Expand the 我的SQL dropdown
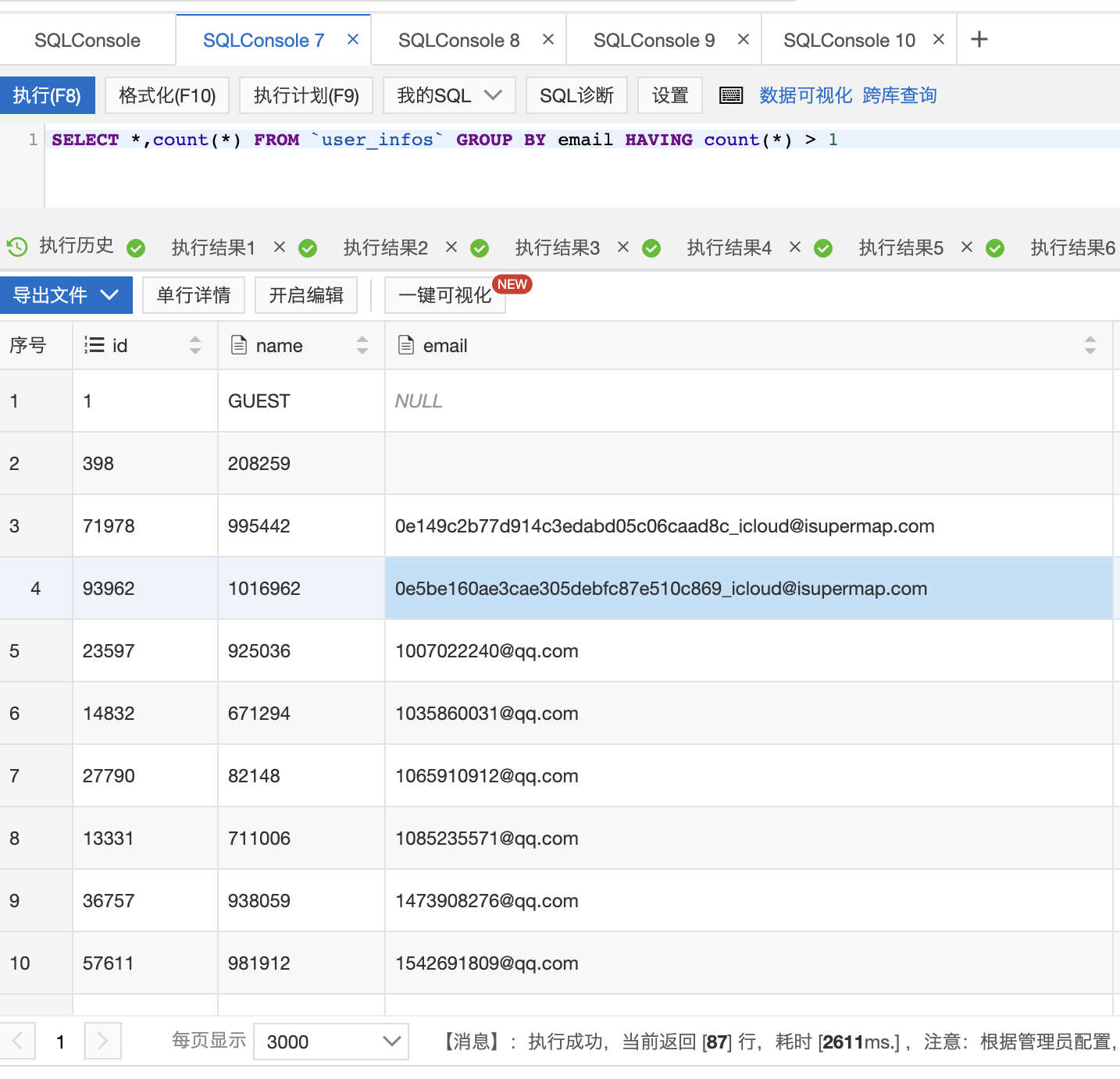This screenshot has width=1120, height=1079. [449, 95]
